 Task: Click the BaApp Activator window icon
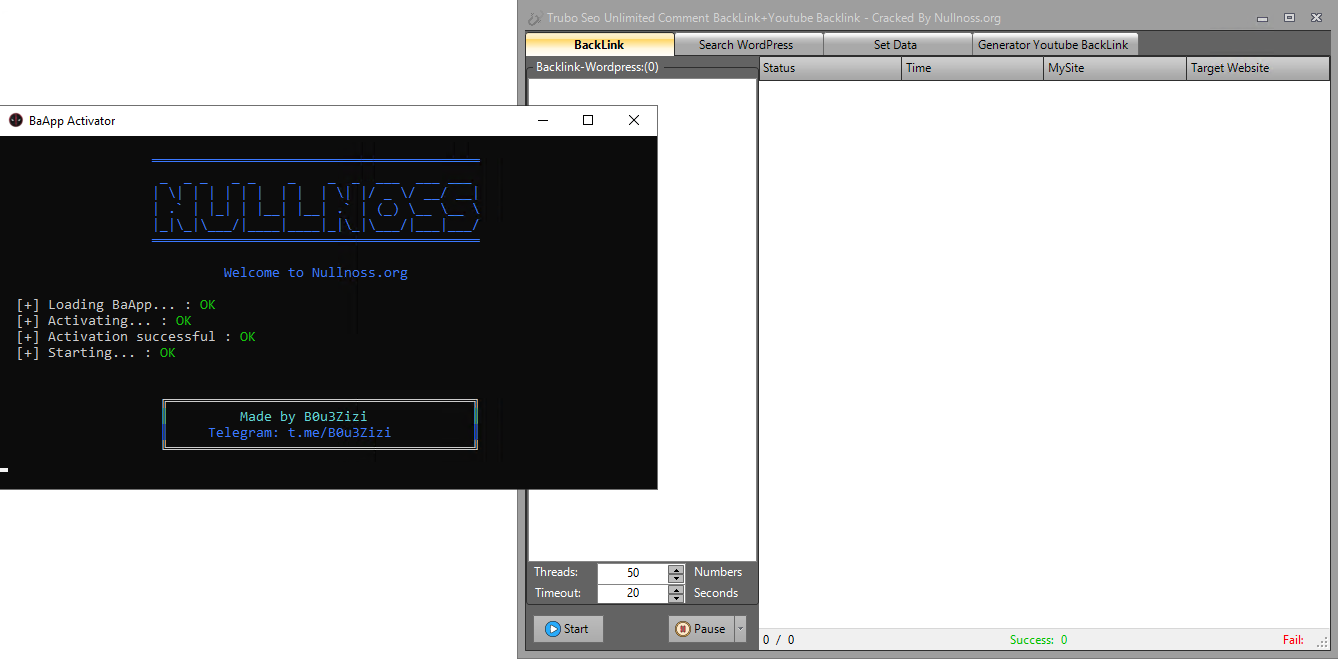click(16, 120)
